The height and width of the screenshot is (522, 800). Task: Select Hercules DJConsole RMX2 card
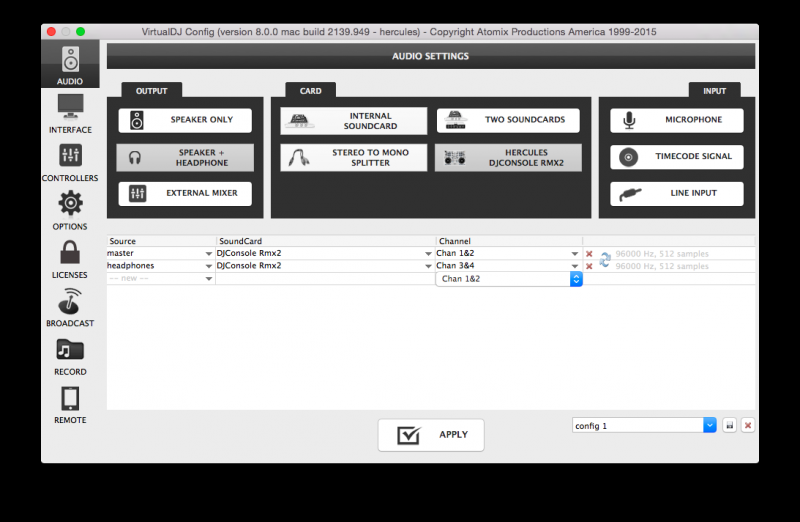508,157
